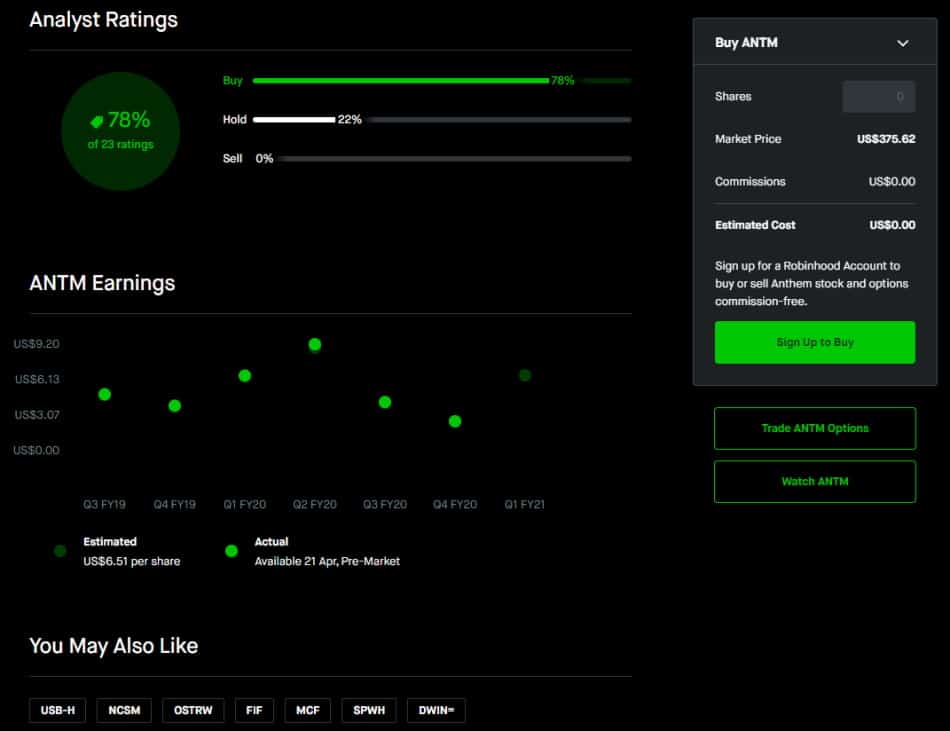Click the Market Price value US$375.62
This screenshot has width=950, height=731.
tap(886, 139)
